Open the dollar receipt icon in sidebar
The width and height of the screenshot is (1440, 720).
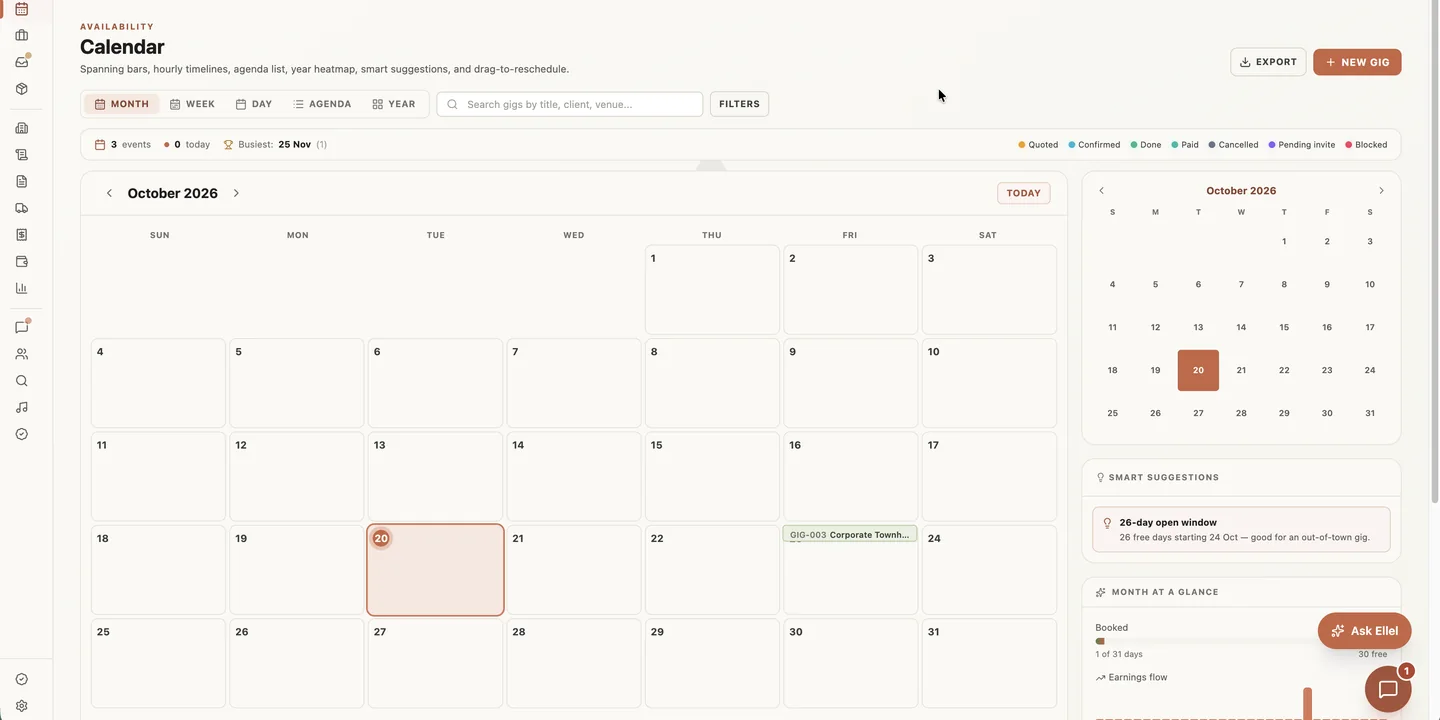[22, 235]
